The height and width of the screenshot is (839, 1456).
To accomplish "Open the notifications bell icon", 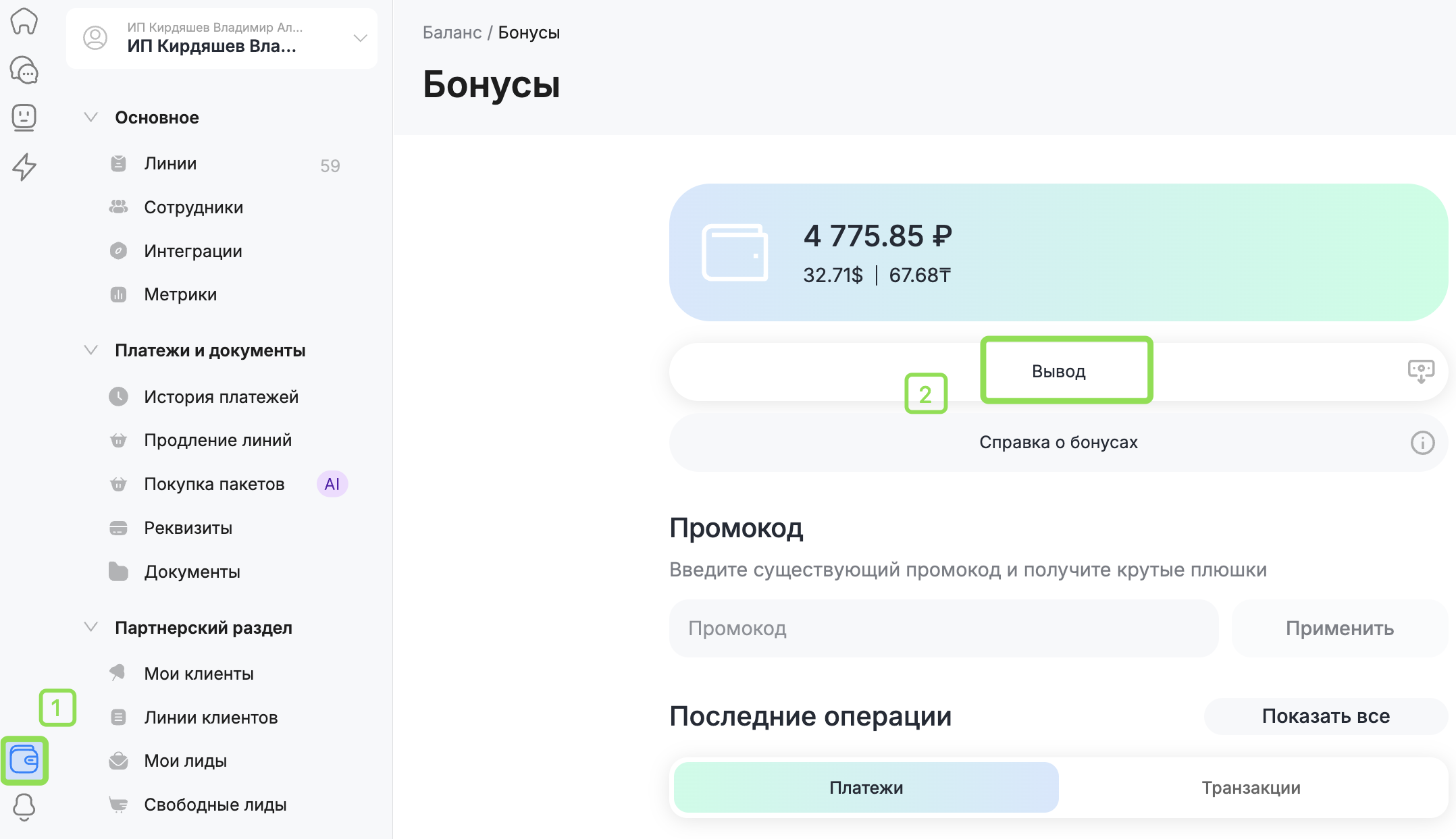I will 24,806.
